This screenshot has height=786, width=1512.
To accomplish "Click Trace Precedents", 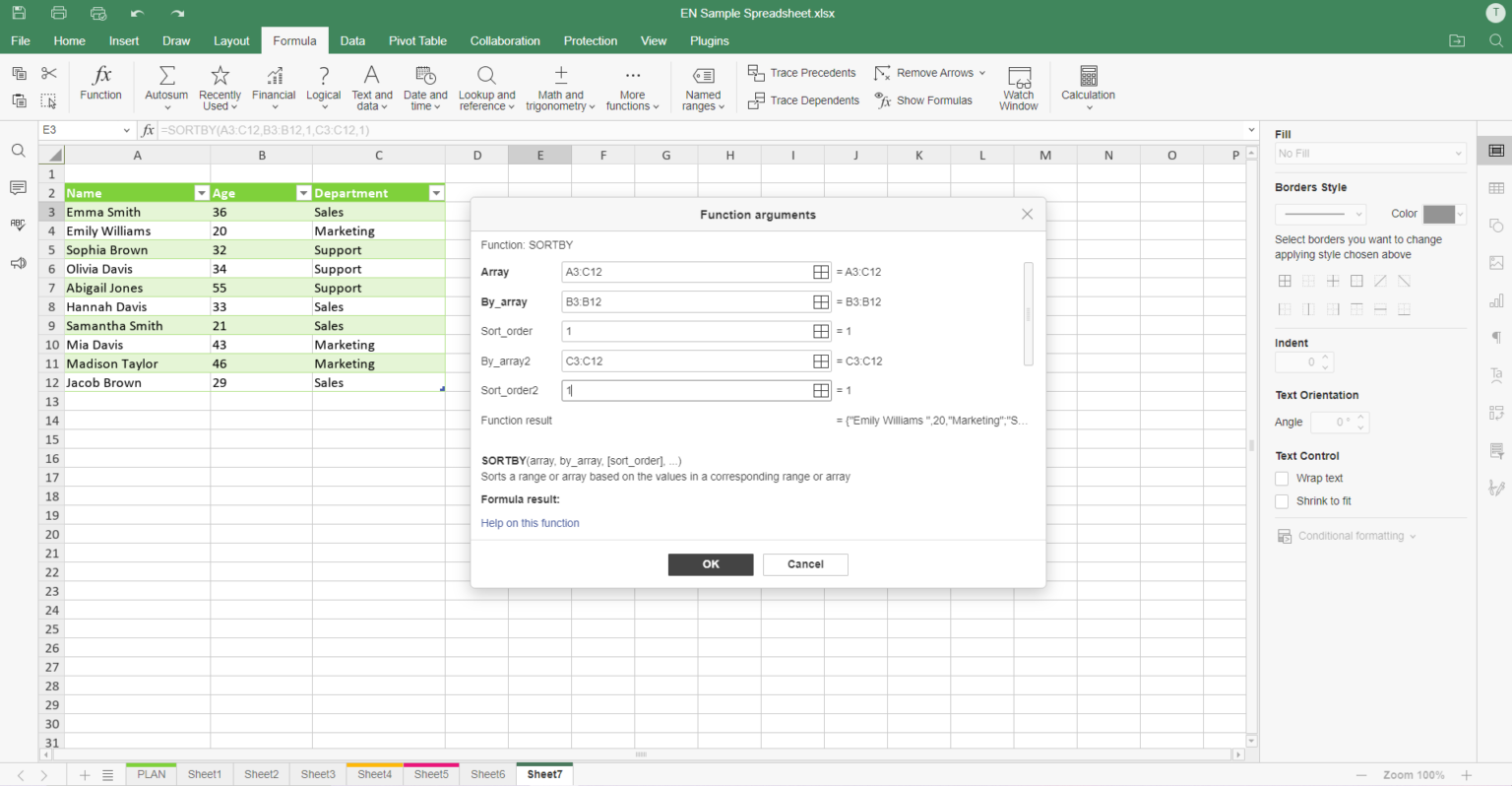I will coord(801,72).
